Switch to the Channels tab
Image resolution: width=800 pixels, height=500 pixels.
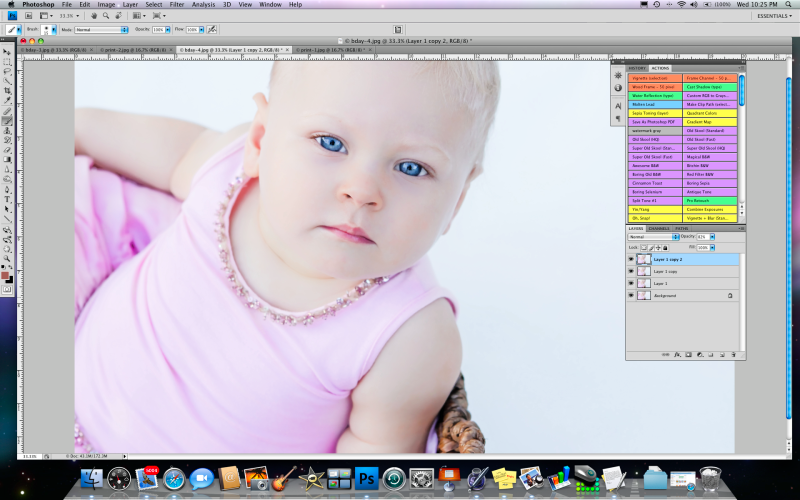pos(659,228)
